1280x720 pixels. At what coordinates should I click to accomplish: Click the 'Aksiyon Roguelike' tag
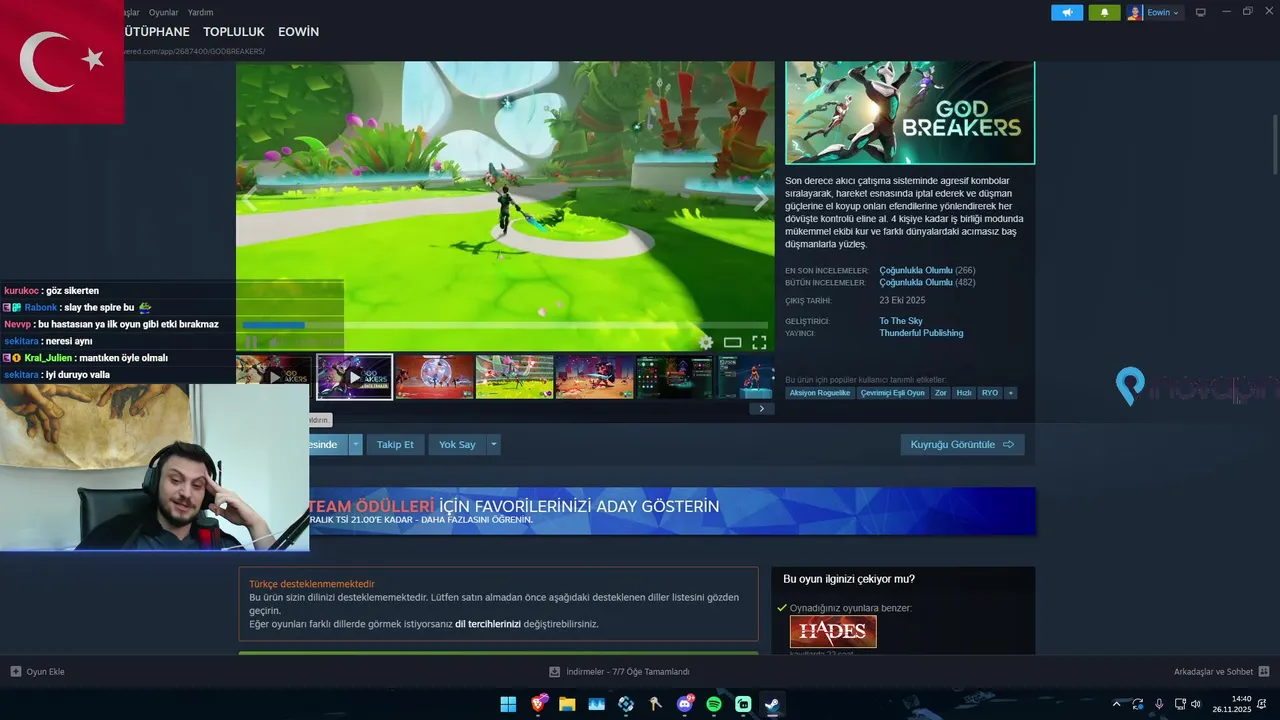pyautogui.click(x=820, y=393)
